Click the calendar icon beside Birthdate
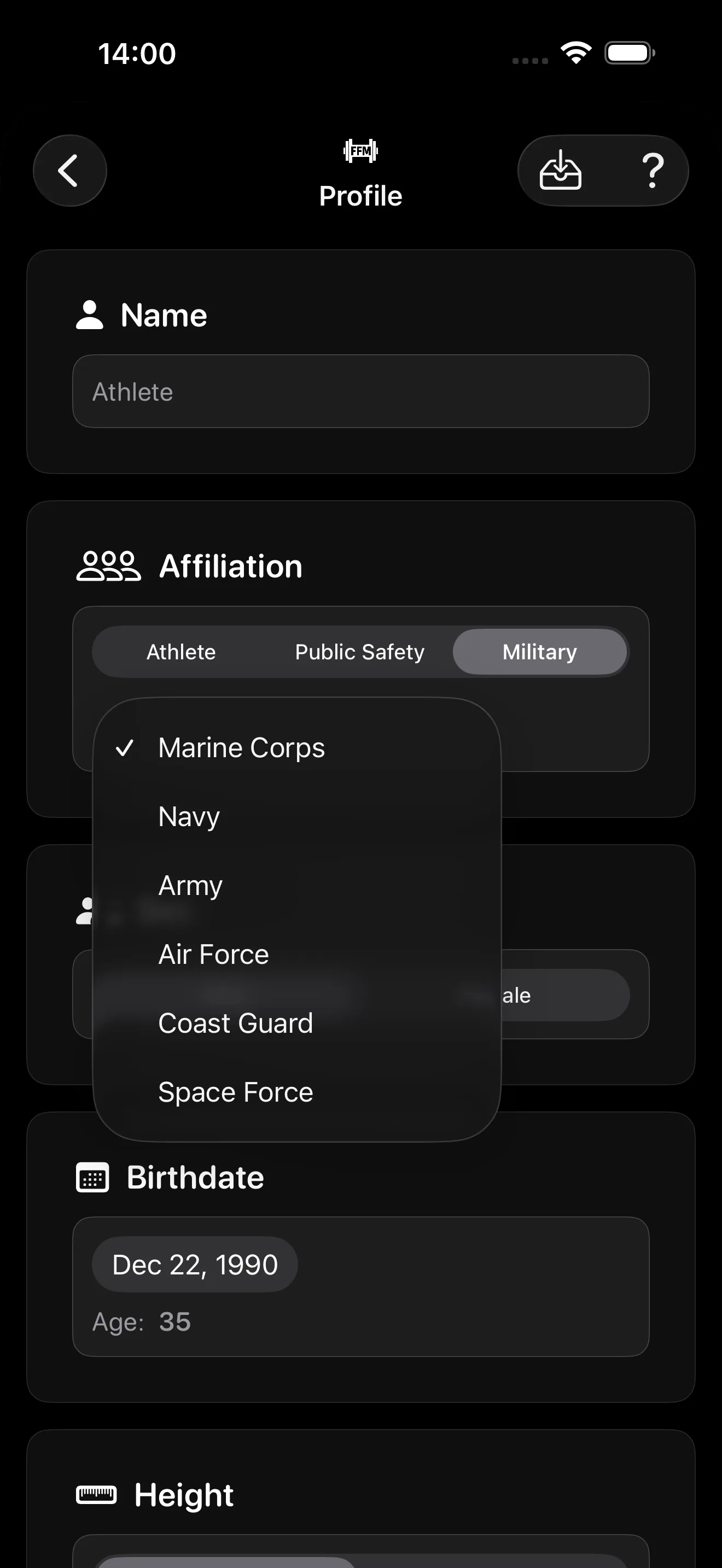Viewport: 722px width, 1568px height. [91, 1177]
